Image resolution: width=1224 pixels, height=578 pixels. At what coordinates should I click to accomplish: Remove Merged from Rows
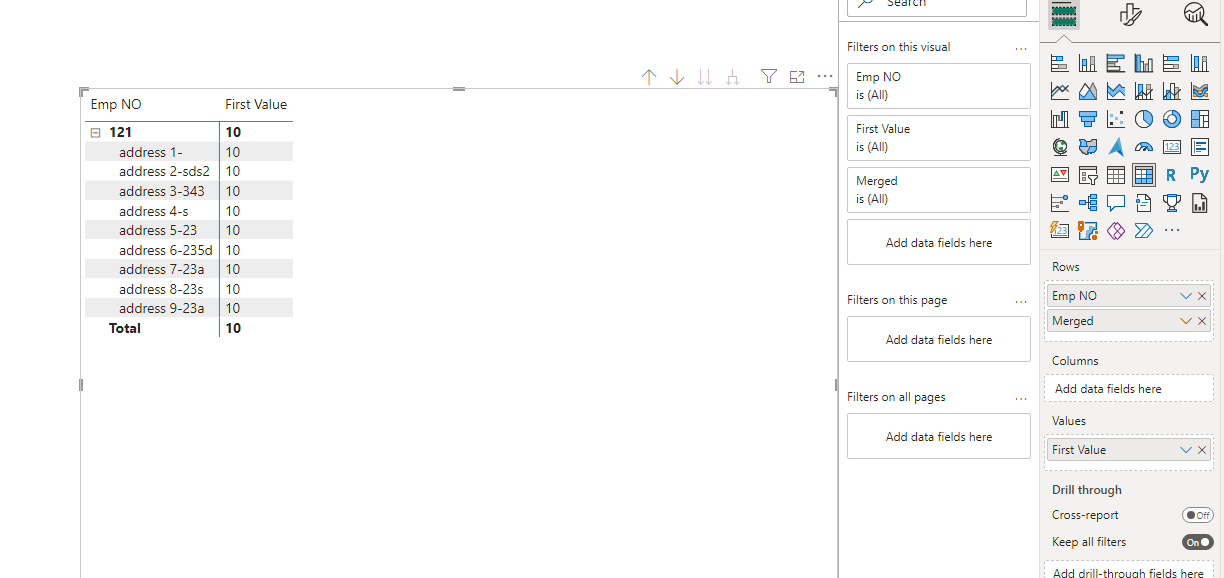[1202, 321]
